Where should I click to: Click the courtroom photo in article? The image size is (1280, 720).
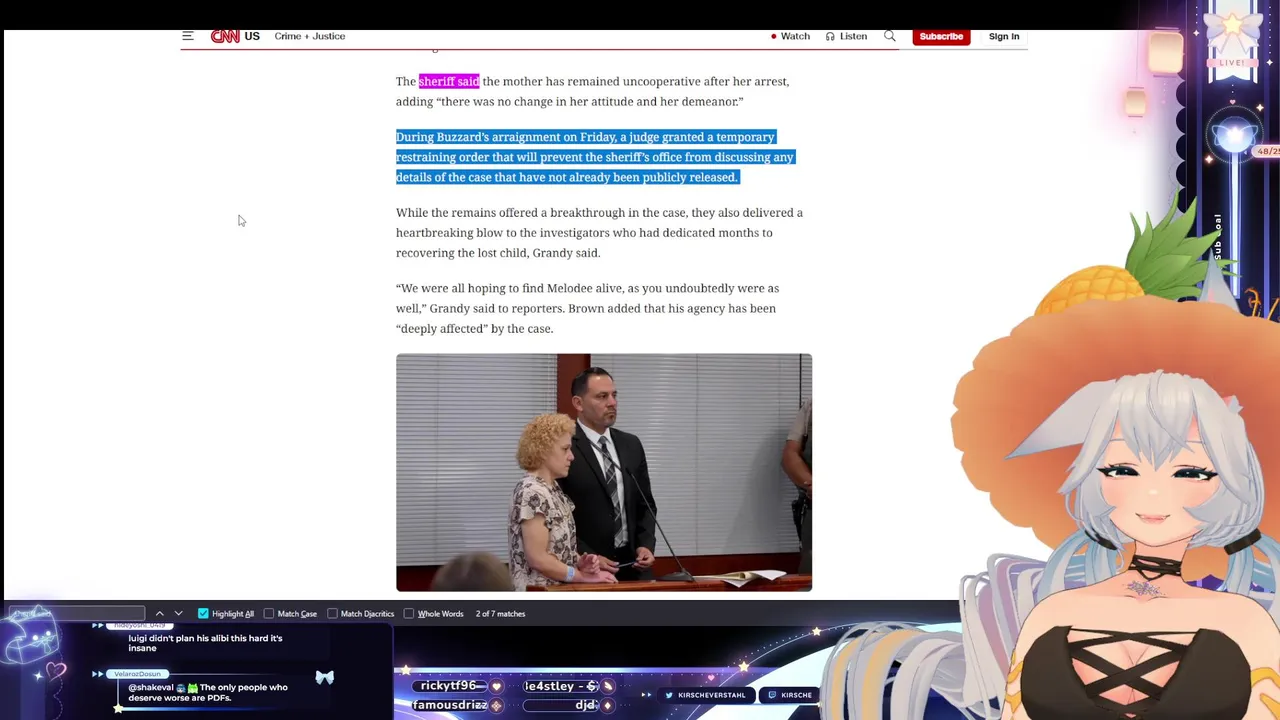coord(604,472)
